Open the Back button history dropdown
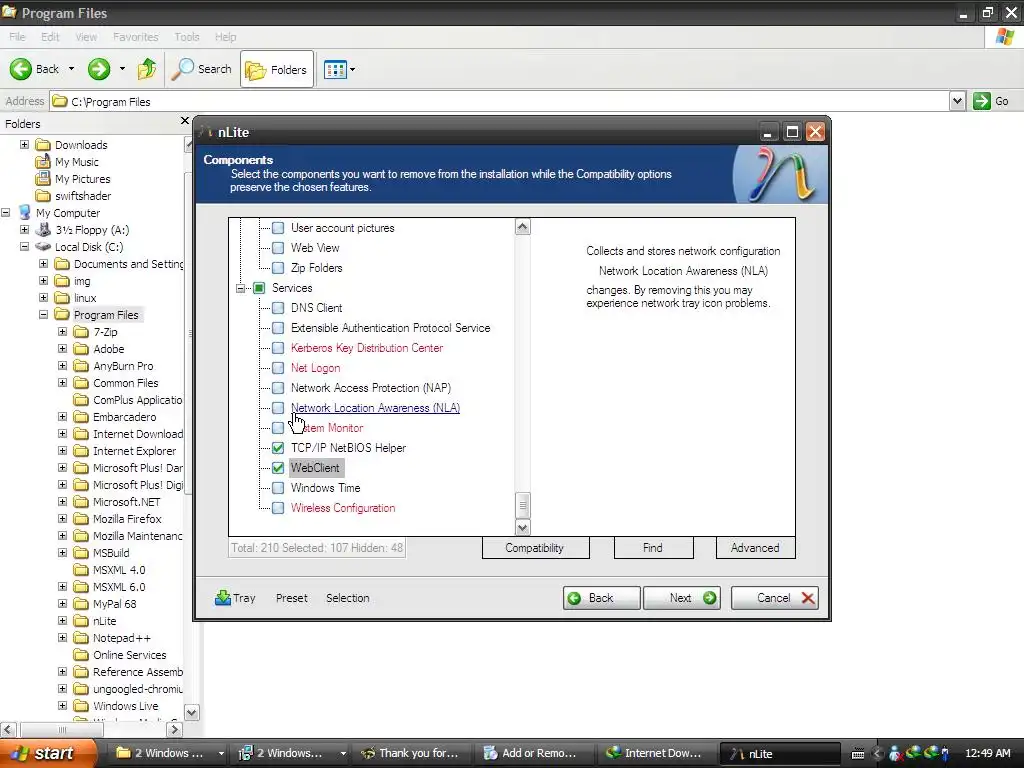1024x768 pixels. click(x=71, y=69)
